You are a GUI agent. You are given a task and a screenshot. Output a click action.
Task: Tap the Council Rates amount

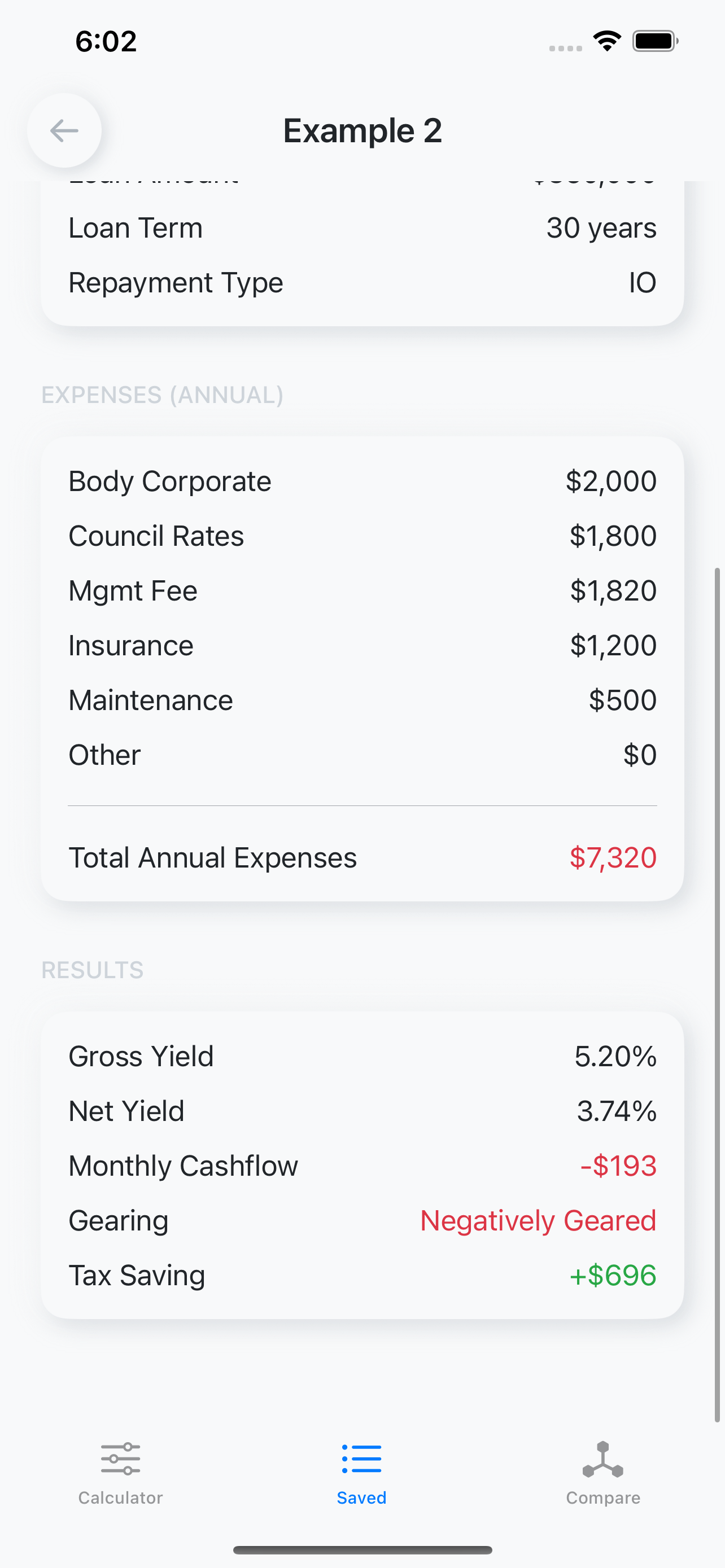coord(613,536)
